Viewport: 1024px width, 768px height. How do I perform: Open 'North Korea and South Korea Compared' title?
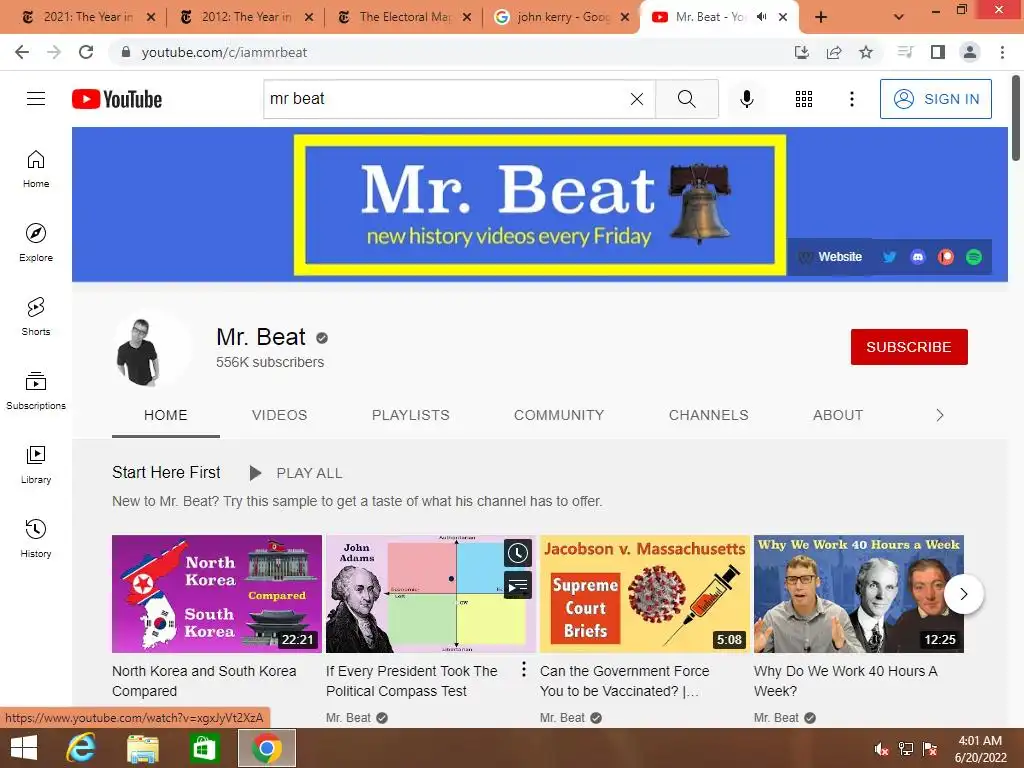coord(204,680)
